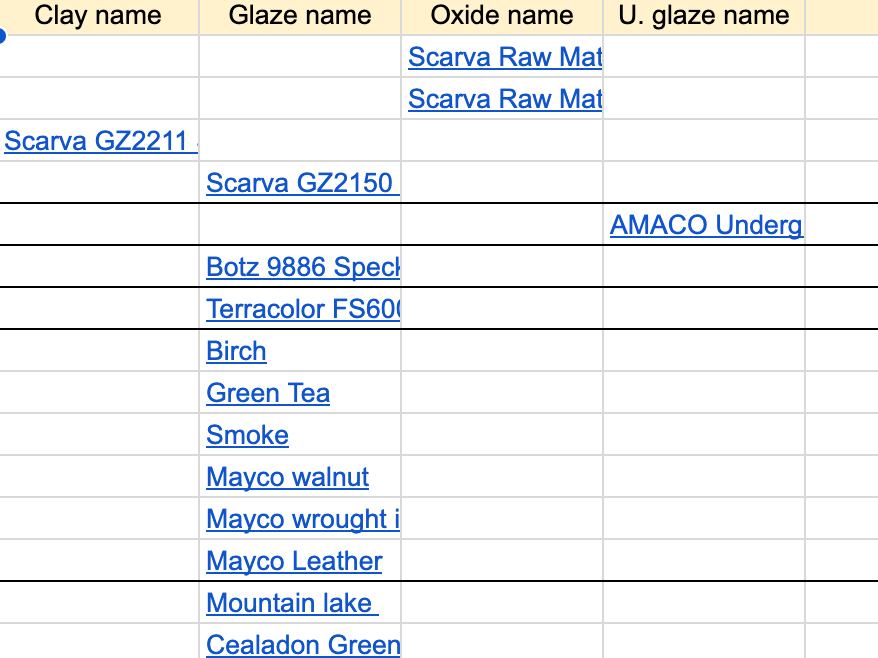This screenshot has width=878, height=658.
Task: Open the Mayco wrought glaze link
Action: (302, 519)
